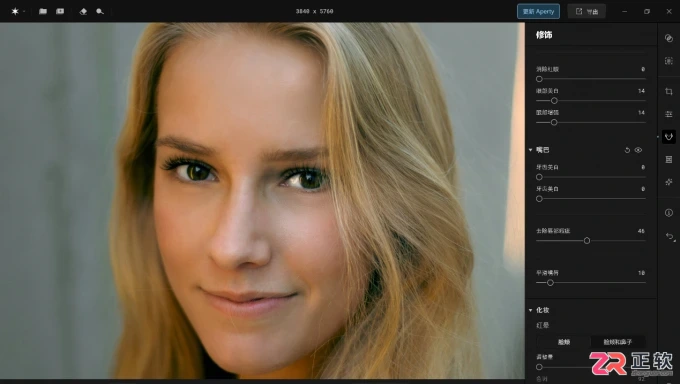
Task: Open the folder icon in top toolbar
Action: pyautogui.click(x=42, y=11)
